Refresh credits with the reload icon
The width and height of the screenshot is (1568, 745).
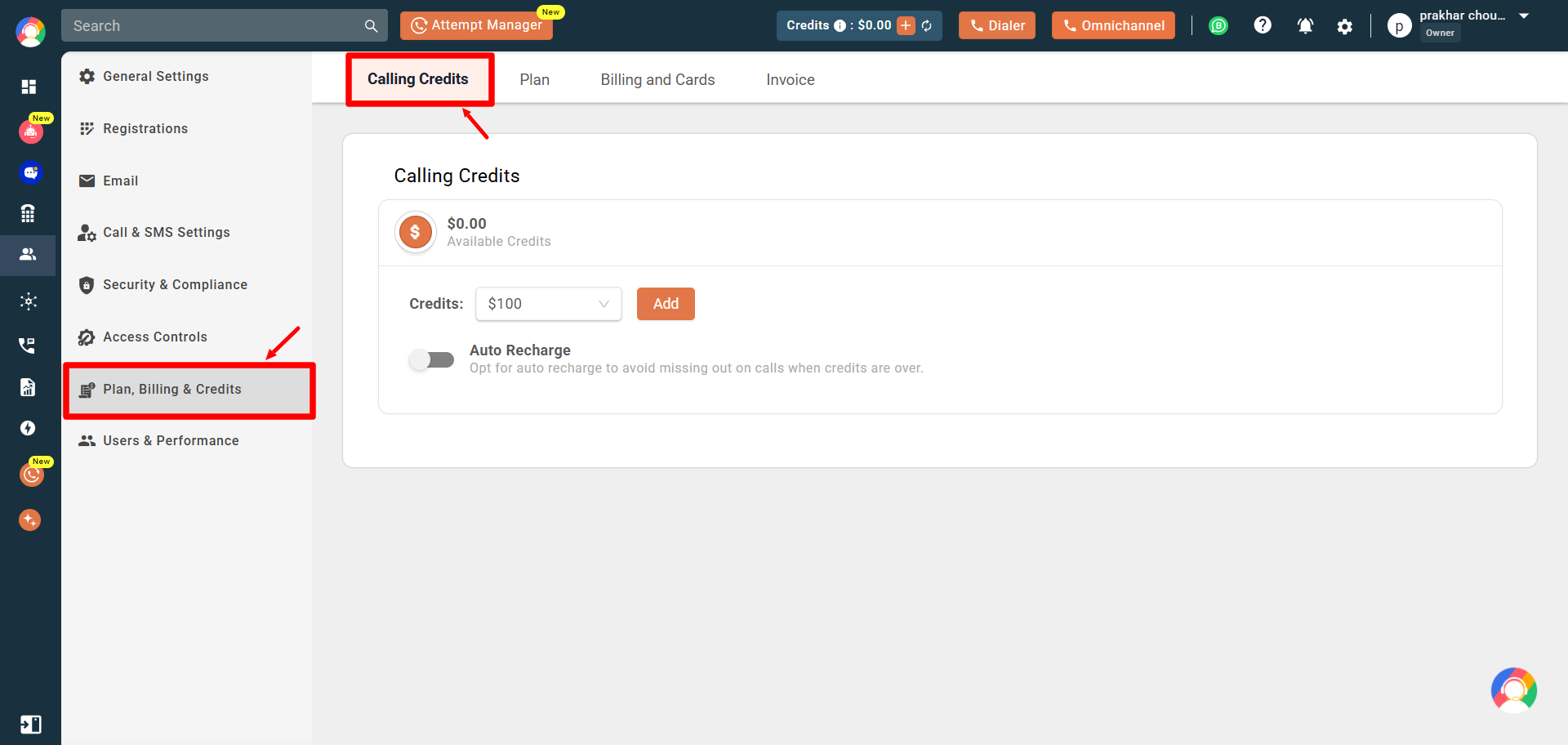point(927,26)
